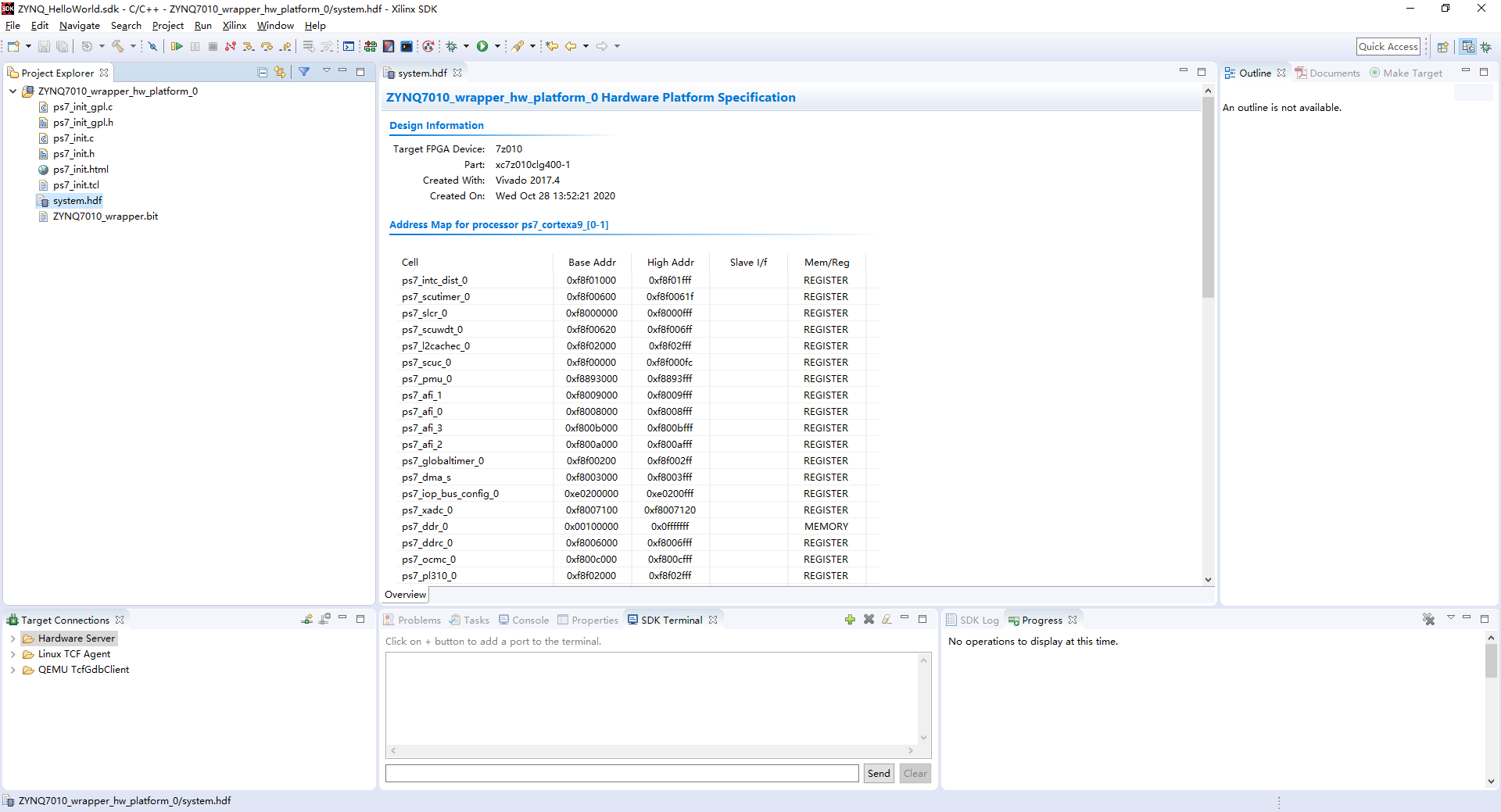
Task: Open the Open Perspective icon
Action: (x=1443, y=47)
